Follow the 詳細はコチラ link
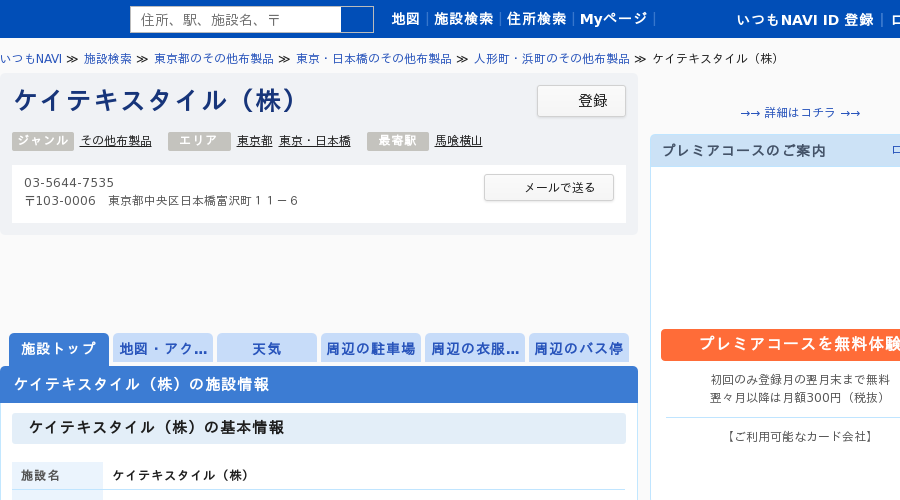The image size is (900, 500). (800, 113)
